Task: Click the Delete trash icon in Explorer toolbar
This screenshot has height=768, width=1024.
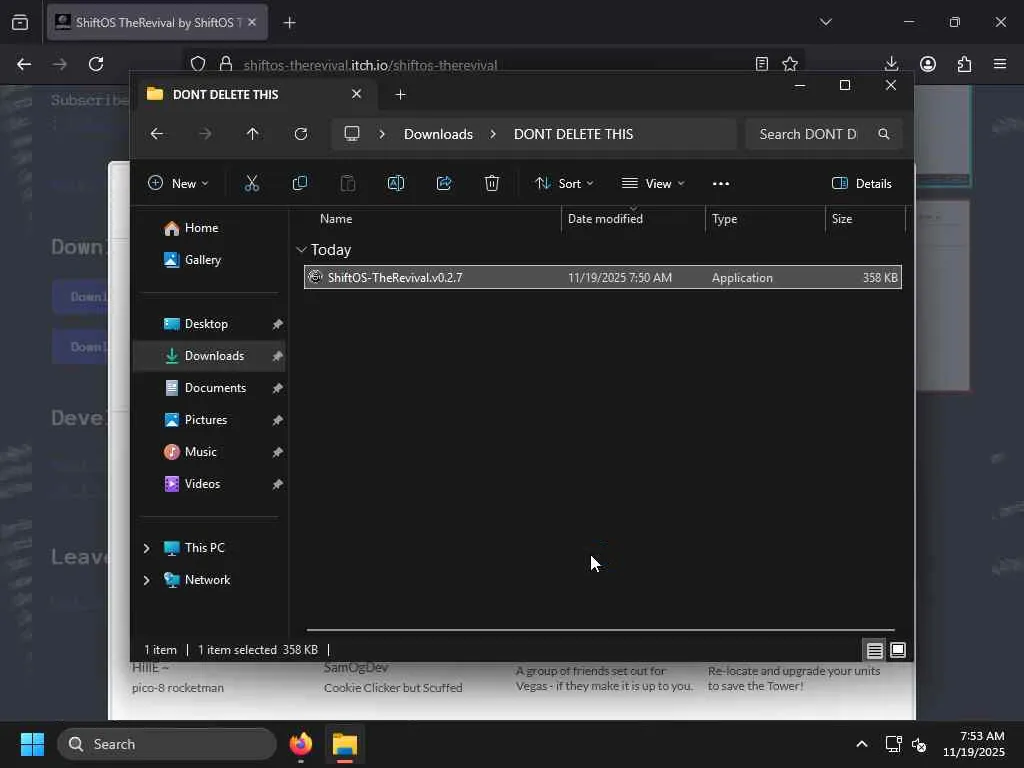Action: [492, 184]
